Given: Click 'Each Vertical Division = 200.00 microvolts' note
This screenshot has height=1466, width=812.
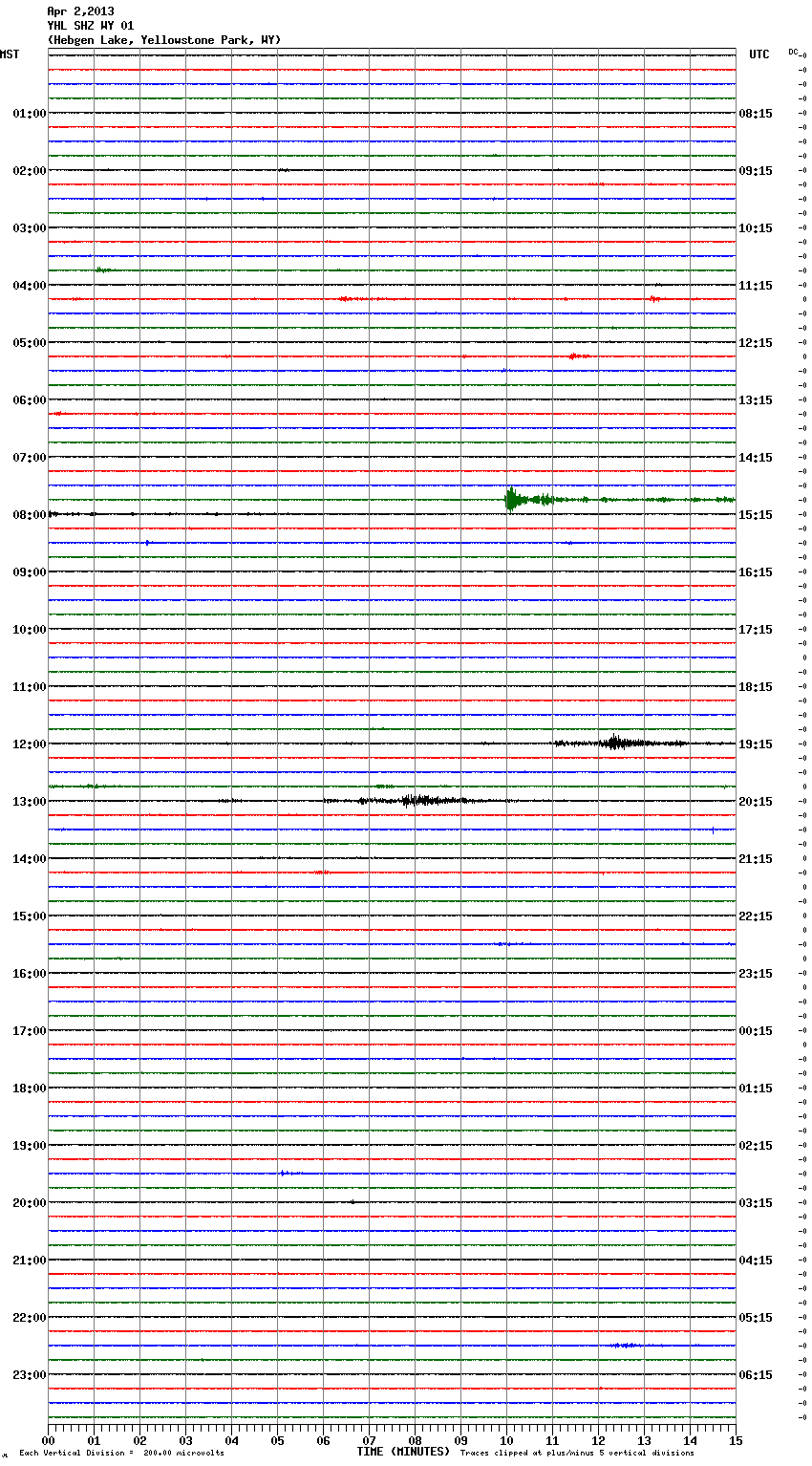Looking at the screenshot, I should [121, 1454].
